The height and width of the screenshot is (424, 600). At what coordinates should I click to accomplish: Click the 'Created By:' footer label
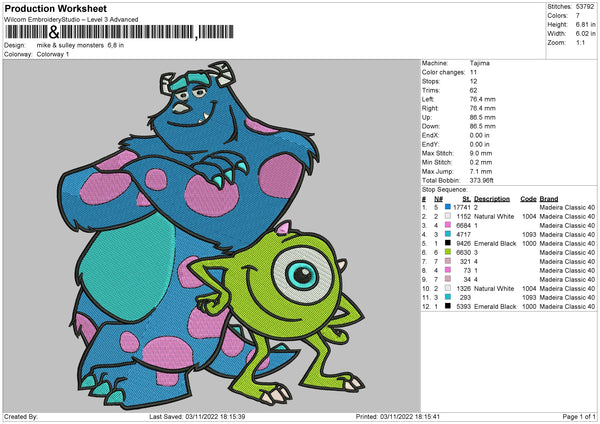(21, 416)
